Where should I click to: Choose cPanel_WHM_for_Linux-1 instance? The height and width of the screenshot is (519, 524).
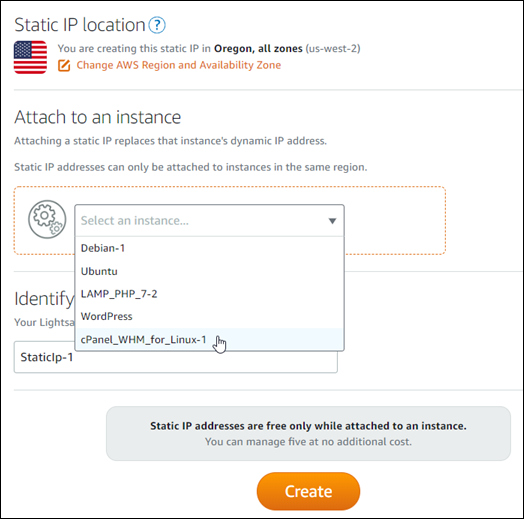click(x=210, y=340)
